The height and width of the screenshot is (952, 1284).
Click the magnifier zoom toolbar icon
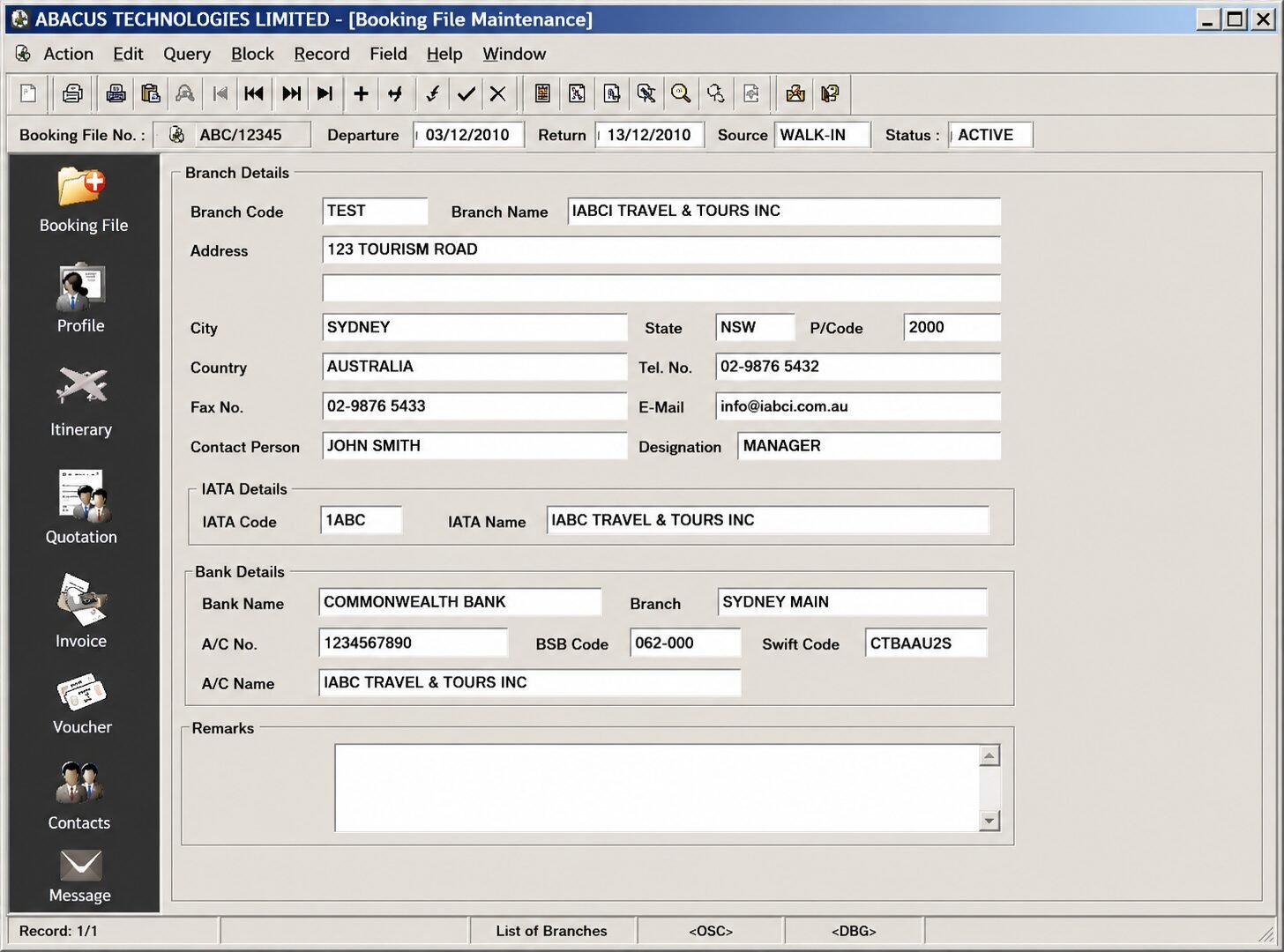(x=681, y=93)
